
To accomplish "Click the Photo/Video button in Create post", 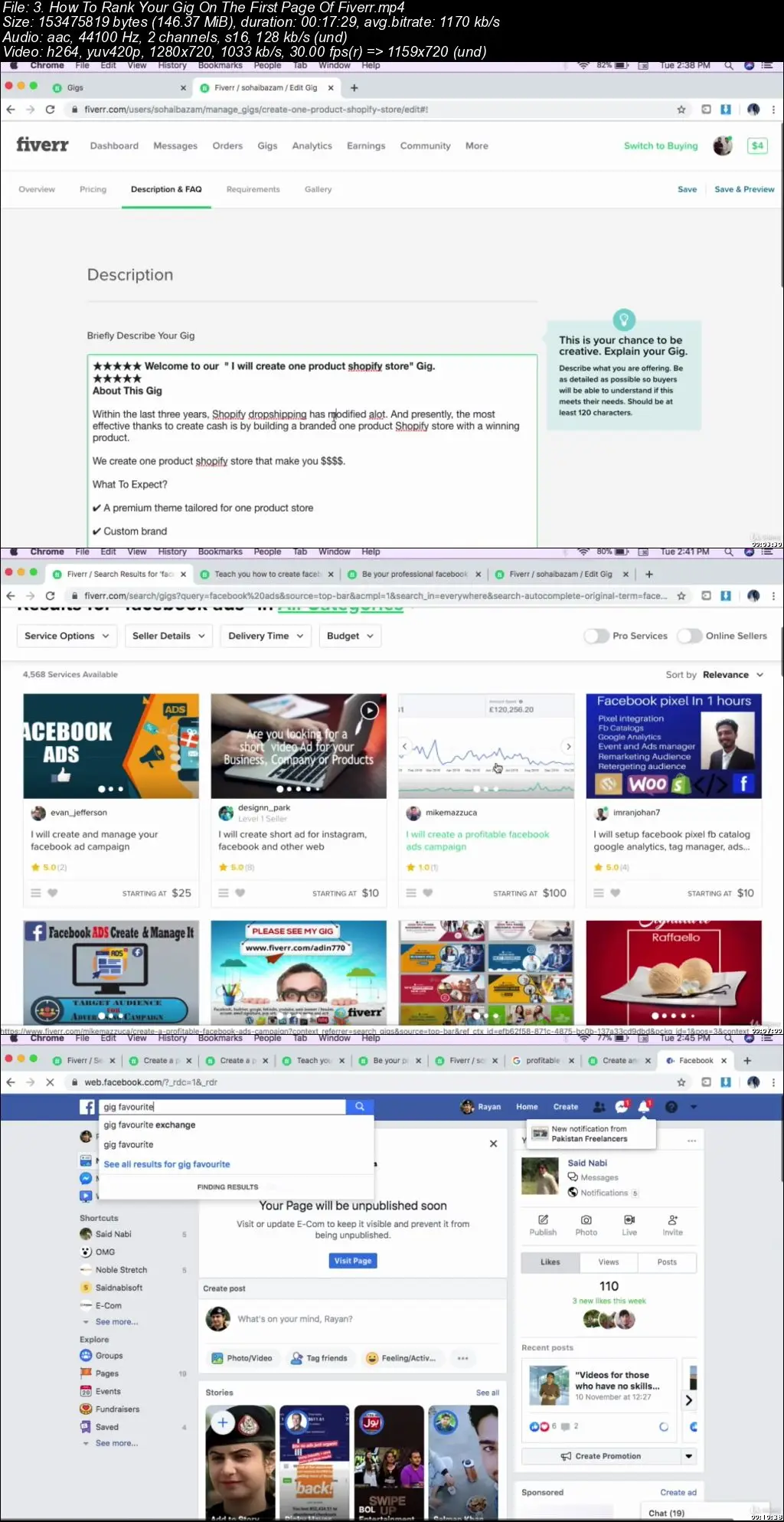I will click(x=242, y=1358).
